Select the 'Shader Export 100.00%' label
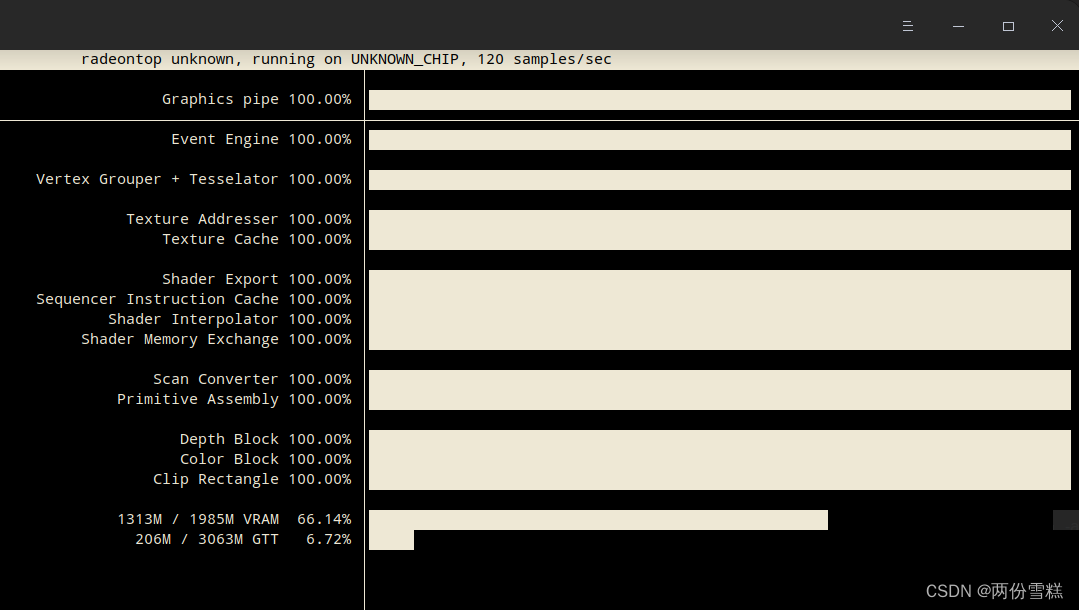Viewport: 1079px width, 610px height. tap(257, 279)
